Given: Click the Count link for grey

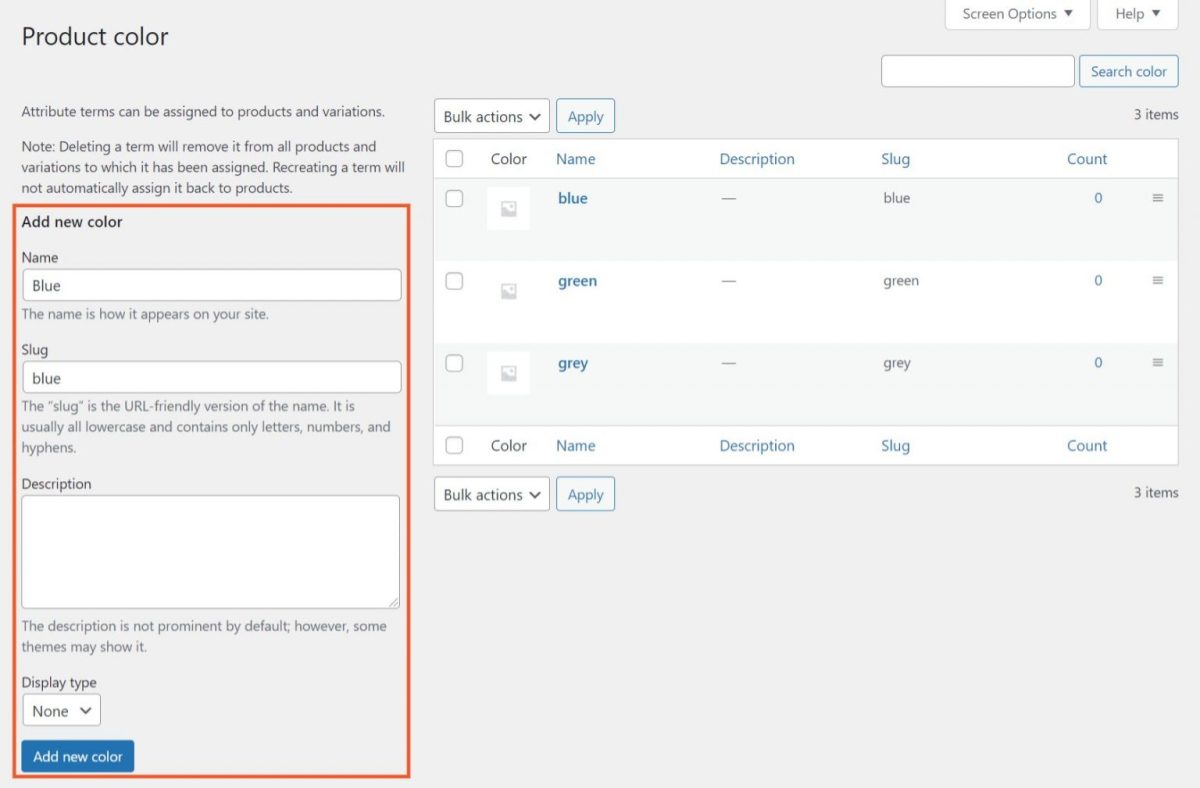Looking at the screenshot, I should 1098,363.
